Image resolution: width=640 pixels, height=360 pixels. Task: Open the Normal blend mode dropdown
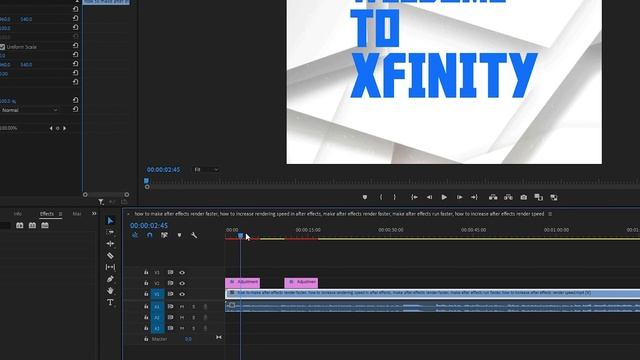click(29, 110)
